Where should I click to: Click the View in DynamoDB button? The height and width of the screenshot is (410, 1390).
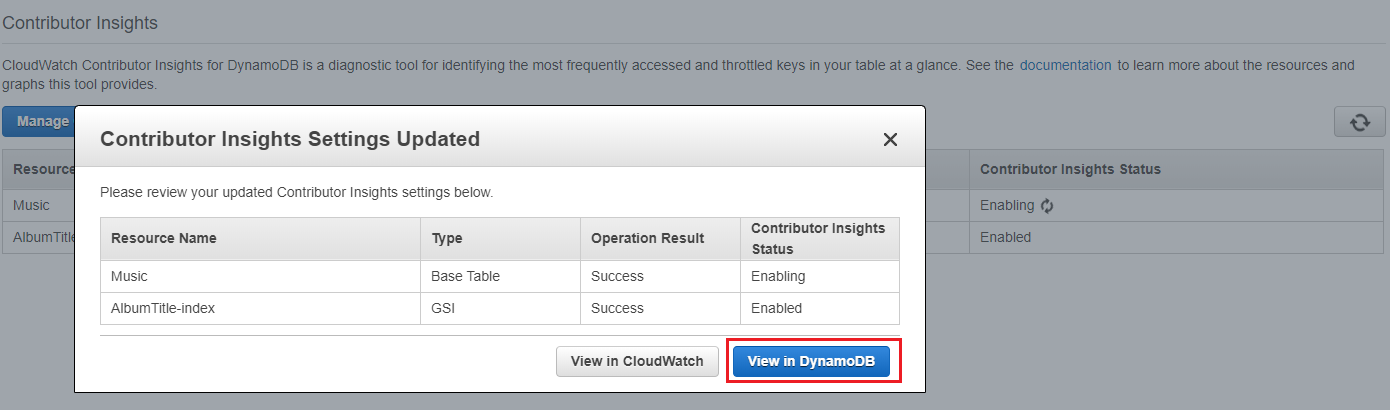tap(811, 361)
